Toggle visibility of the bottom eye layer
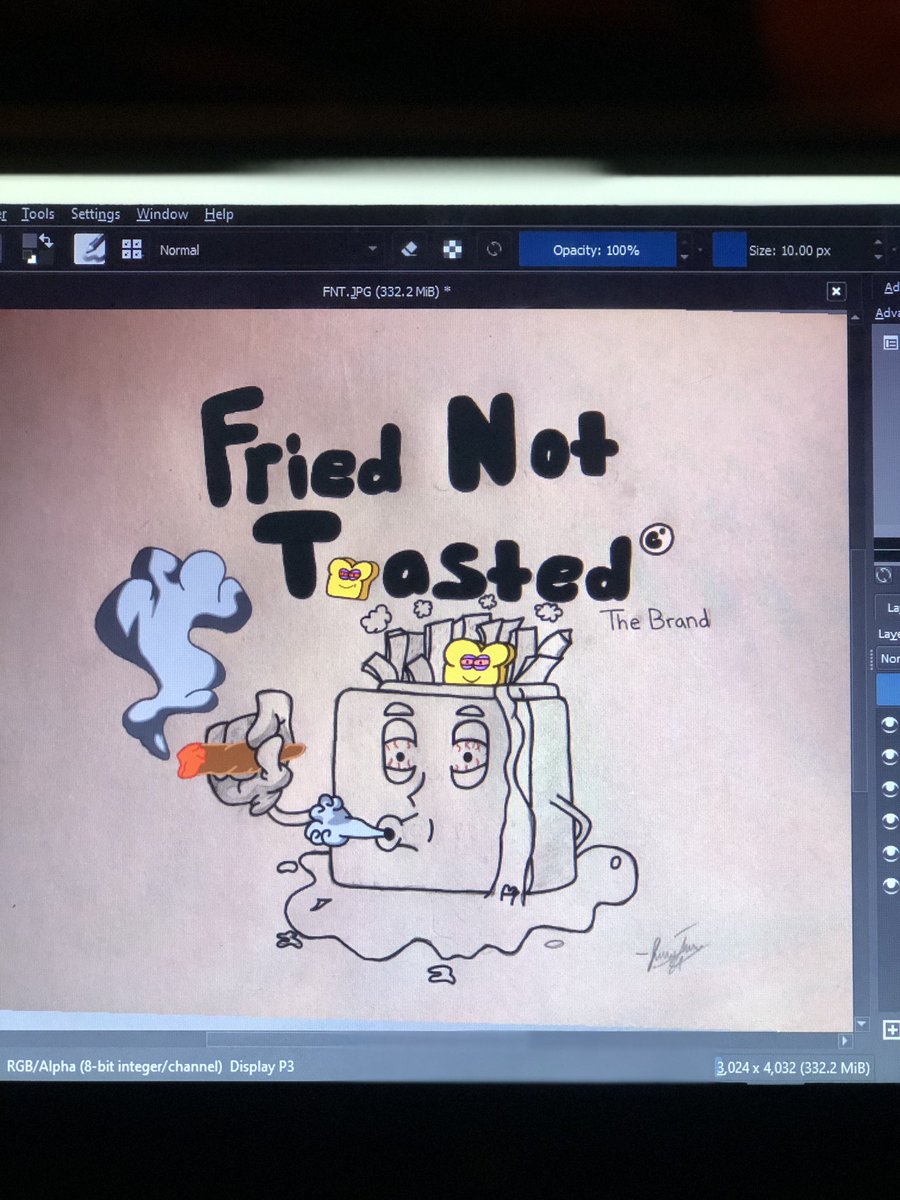The width and height of the screenshot is (900, 1200). (889, 884)
